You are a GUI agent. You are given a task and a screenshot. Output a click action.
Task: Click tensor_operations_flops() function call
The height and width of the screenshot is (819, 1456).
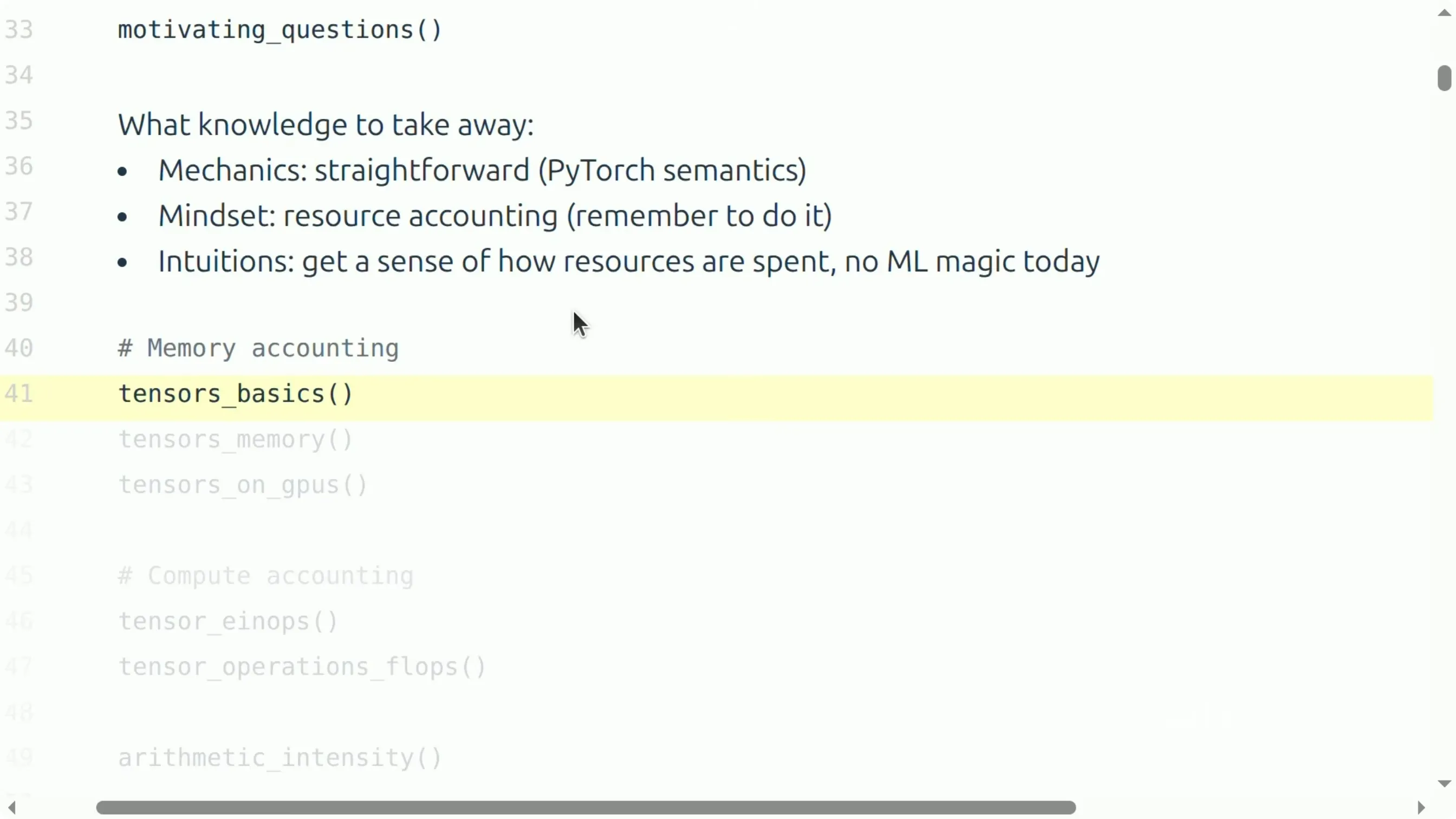(x=302, y=667)
